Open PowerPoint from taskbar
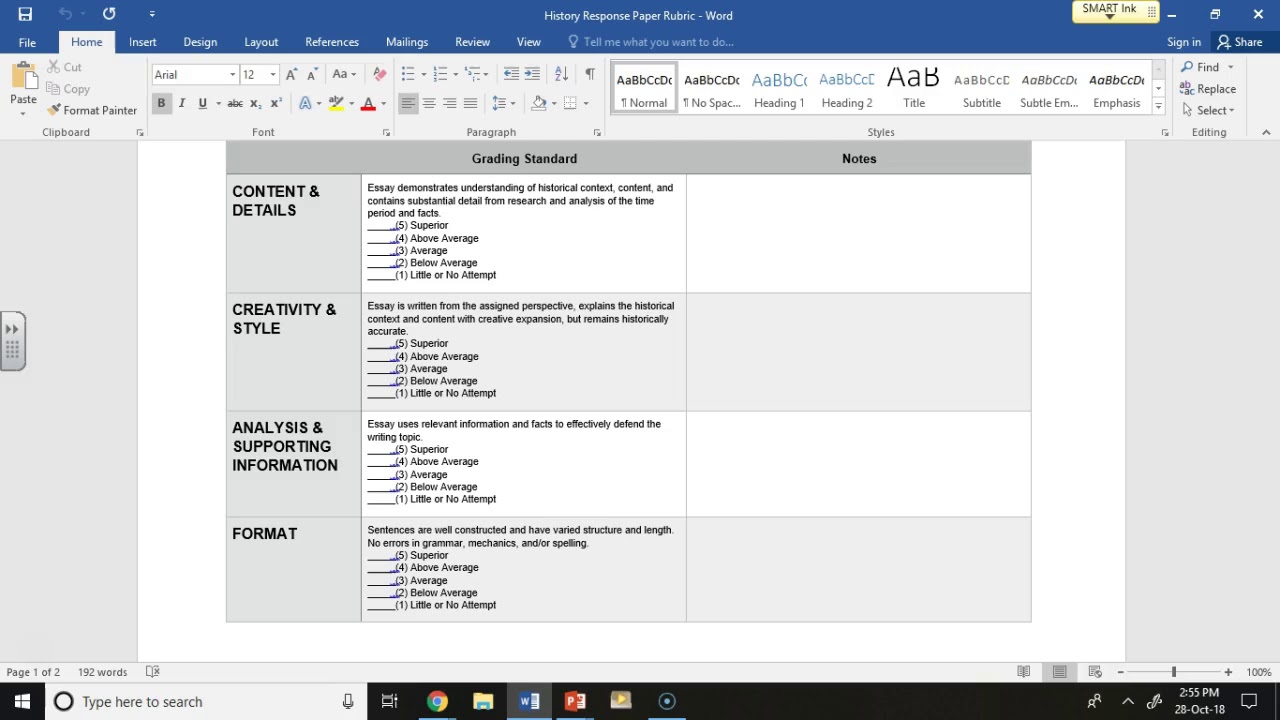 click(x=575, y=701)
